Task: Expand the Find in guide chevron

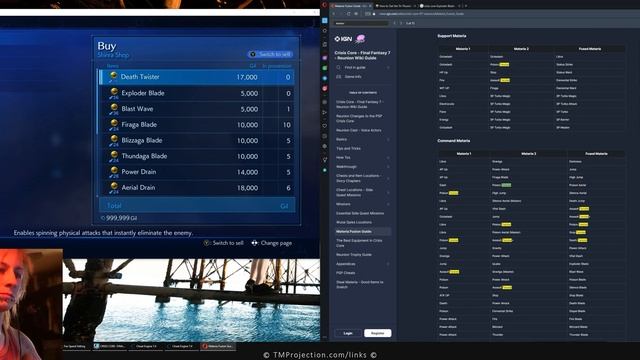Action: 388,67
